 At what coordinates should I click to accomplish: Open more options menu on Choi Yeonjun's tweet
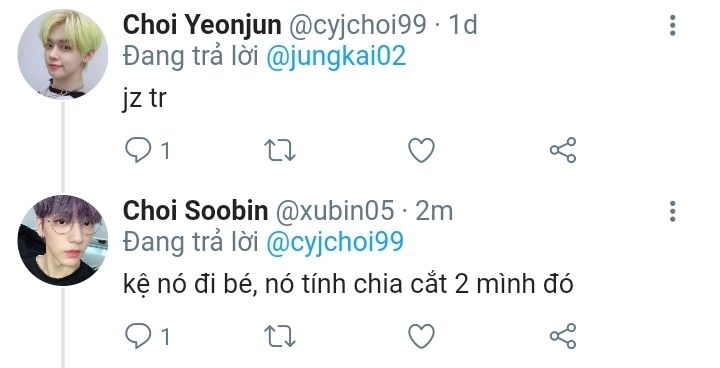coord(673,25)
